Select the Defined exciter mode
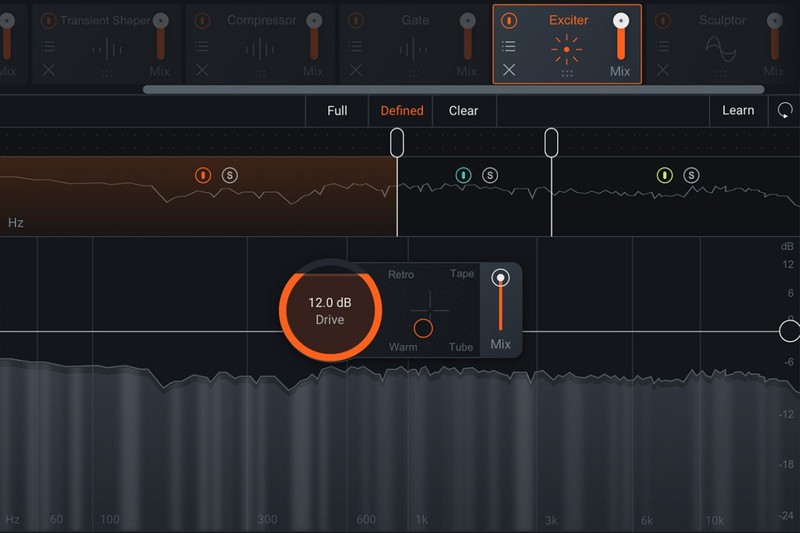 pyautogui.click(x=402, y=111)
